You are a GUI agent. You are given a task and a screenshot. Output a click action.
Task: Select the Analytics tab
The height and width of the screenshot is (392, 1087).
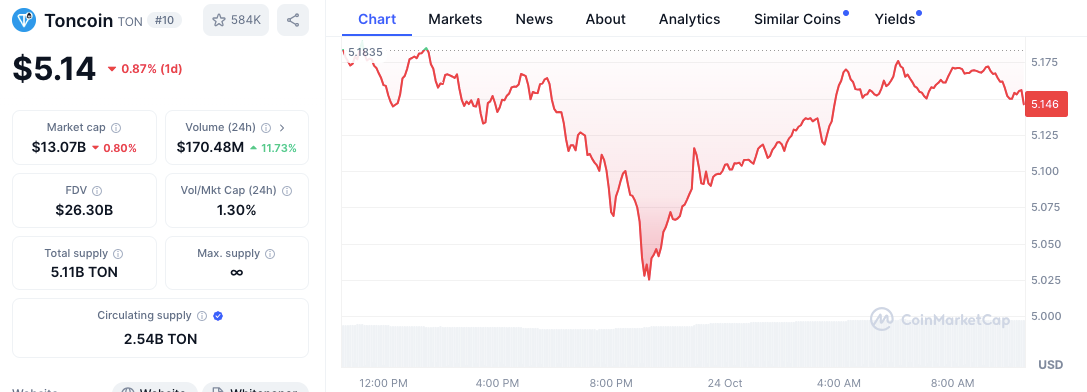pos(689,19)
